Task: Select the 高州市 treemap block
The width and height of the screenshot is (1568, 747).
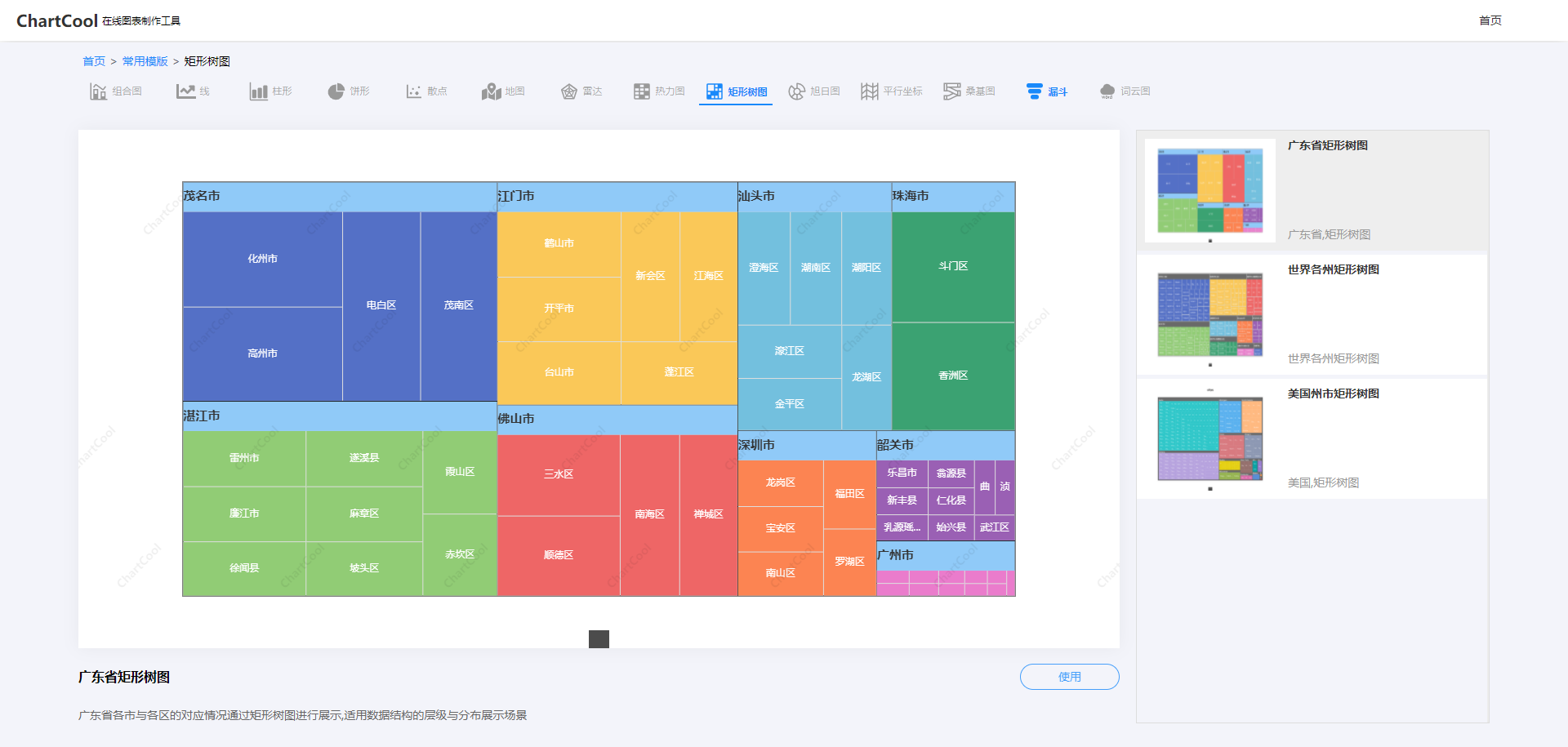Action: click(262, 353)
